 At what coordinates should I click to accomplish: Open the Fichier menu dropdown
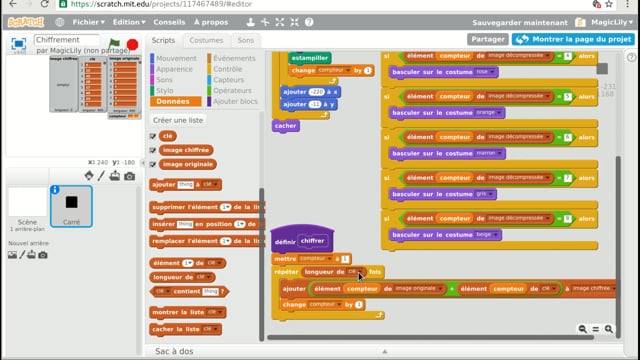pos(89,22)
